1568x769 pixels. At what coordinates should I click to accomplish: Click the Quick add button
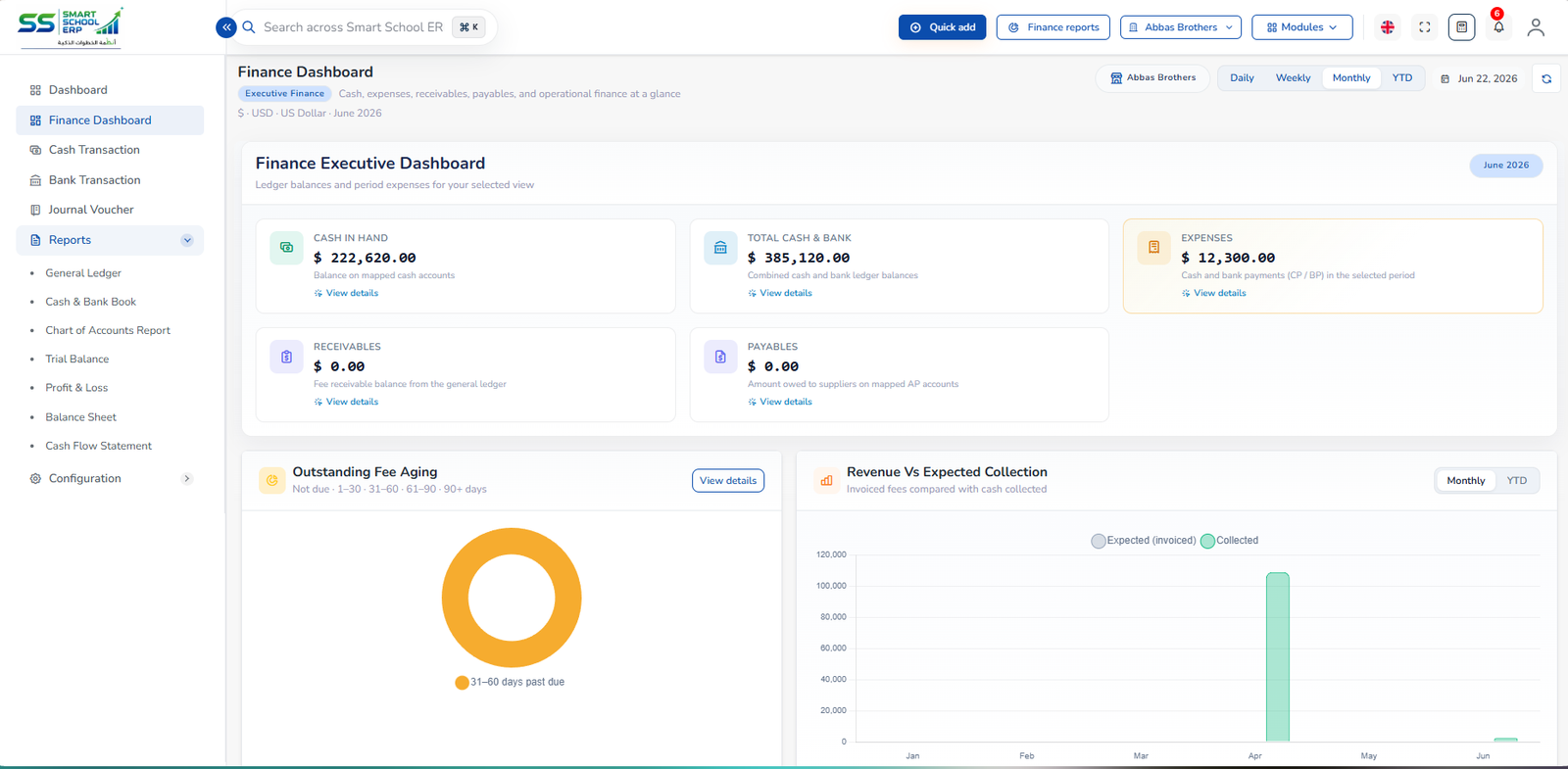942,27
